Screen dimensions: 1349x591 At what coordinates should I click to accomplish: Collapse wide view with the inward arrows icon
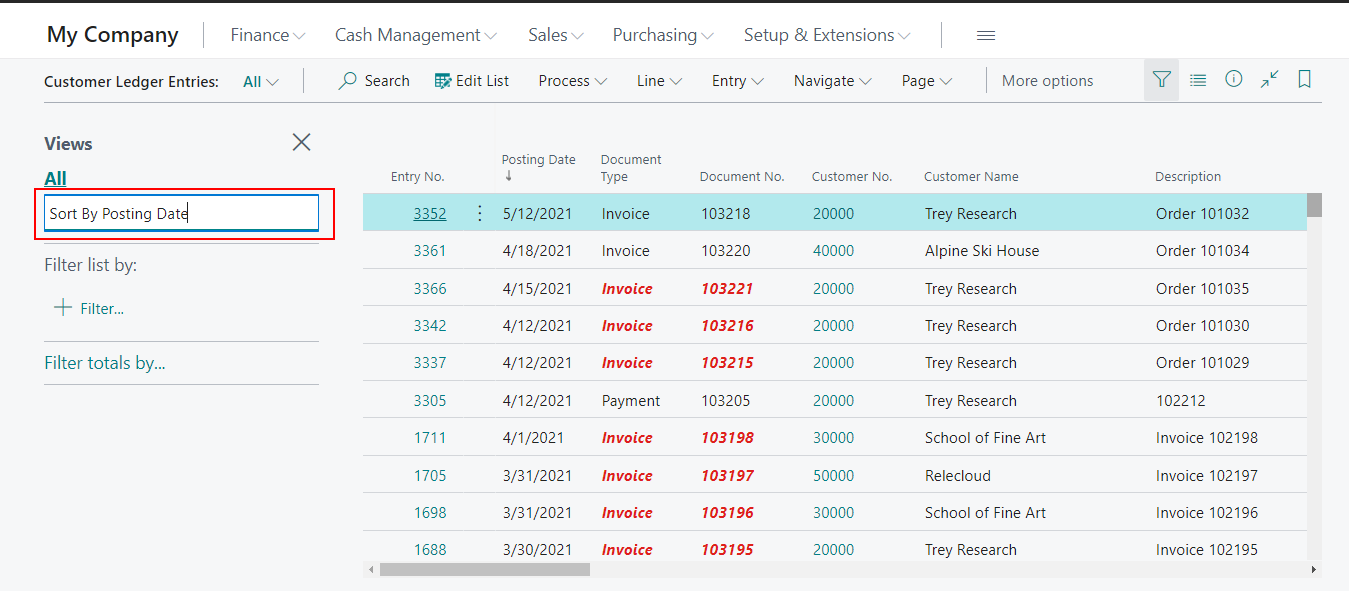(x=1269, y=78)
